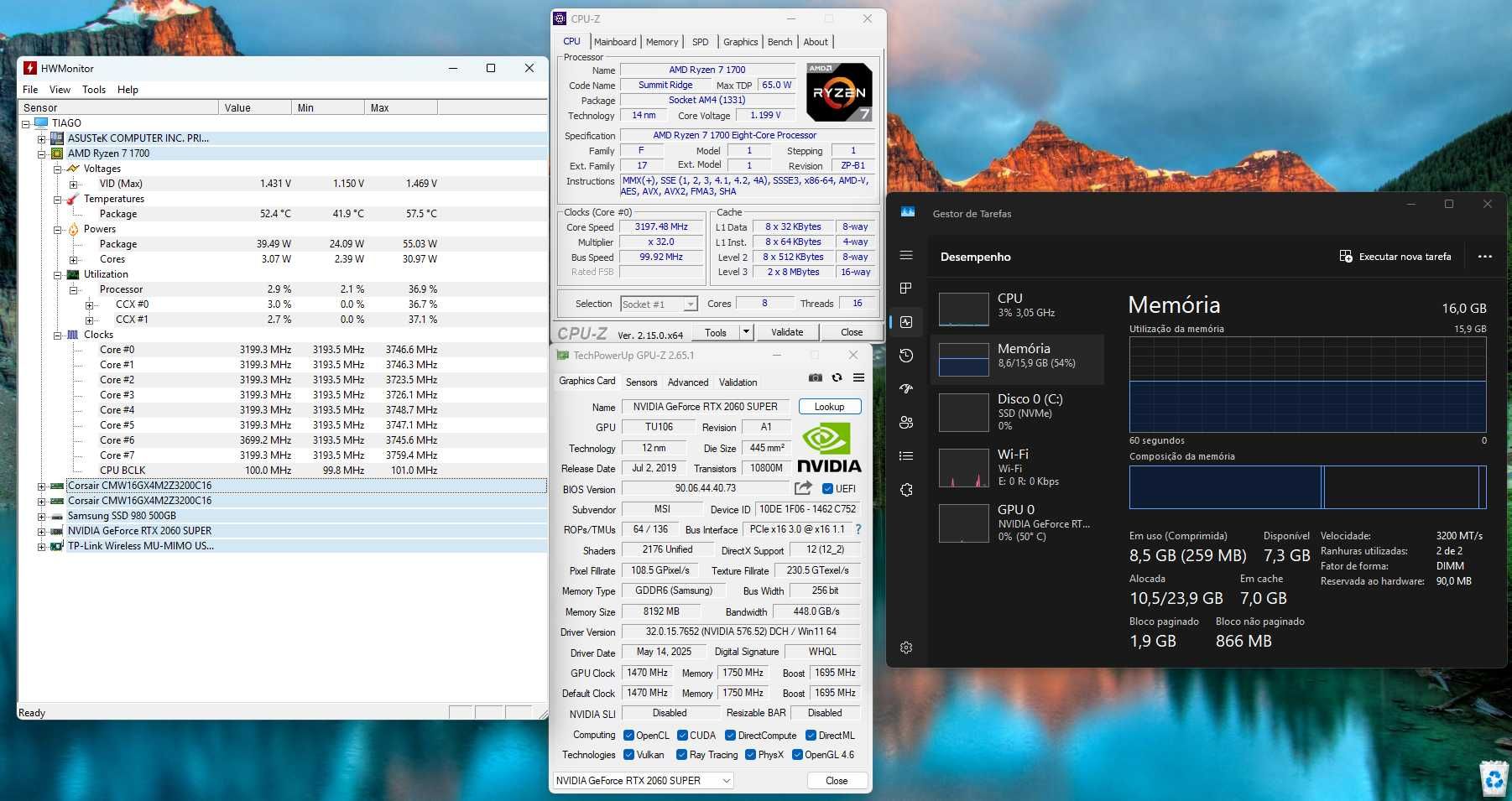Click the HWMonitor title bar app icon

pos(30,68)
